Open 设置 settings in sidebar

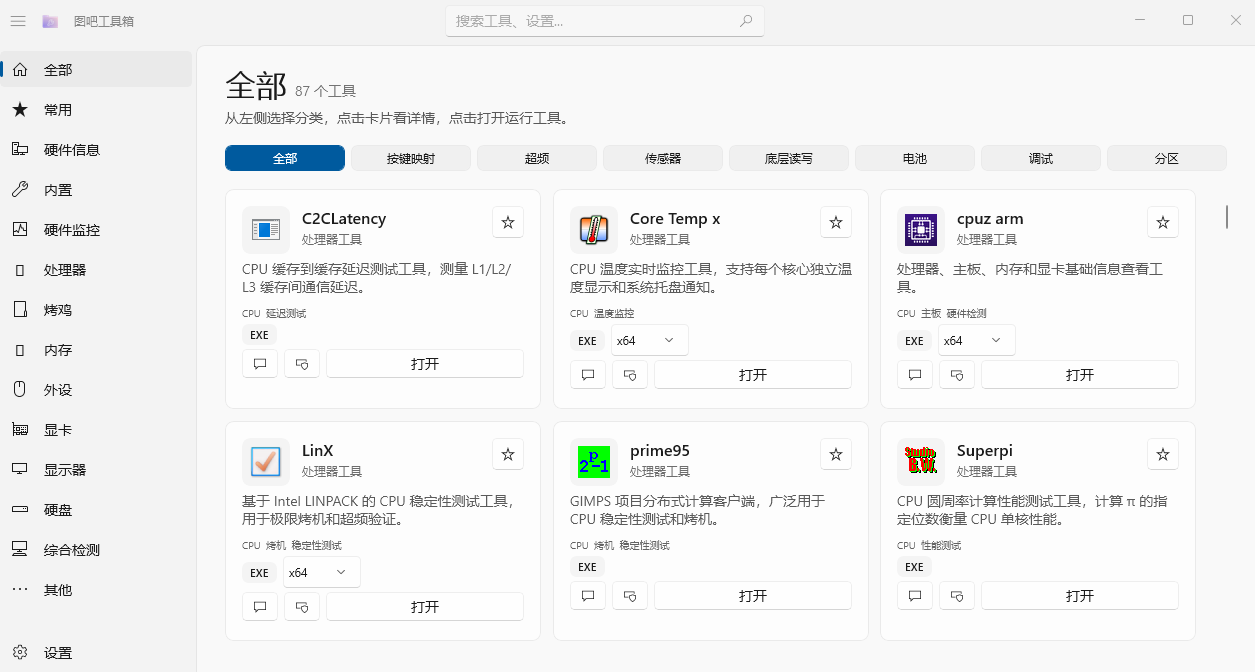click(x=96, y=653)
